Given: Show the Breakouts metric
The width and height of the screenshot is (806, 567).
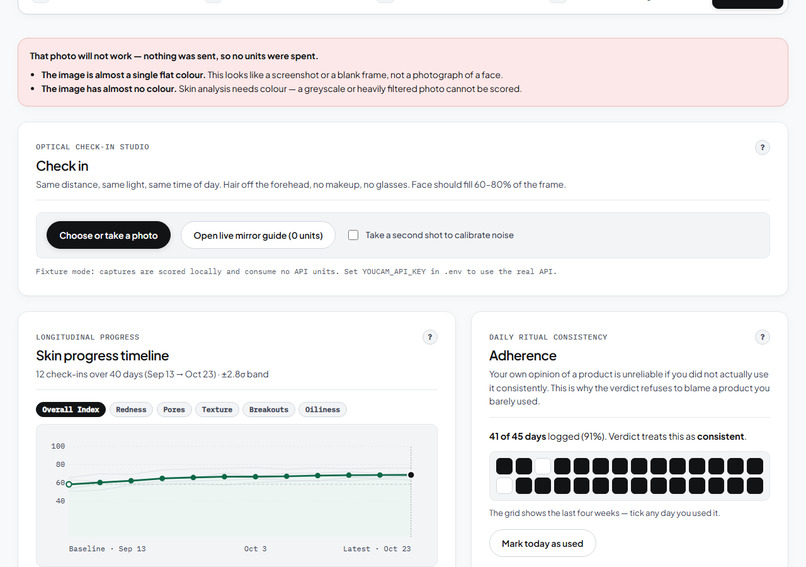Looking at the screenshot, I should click(269, 410).
